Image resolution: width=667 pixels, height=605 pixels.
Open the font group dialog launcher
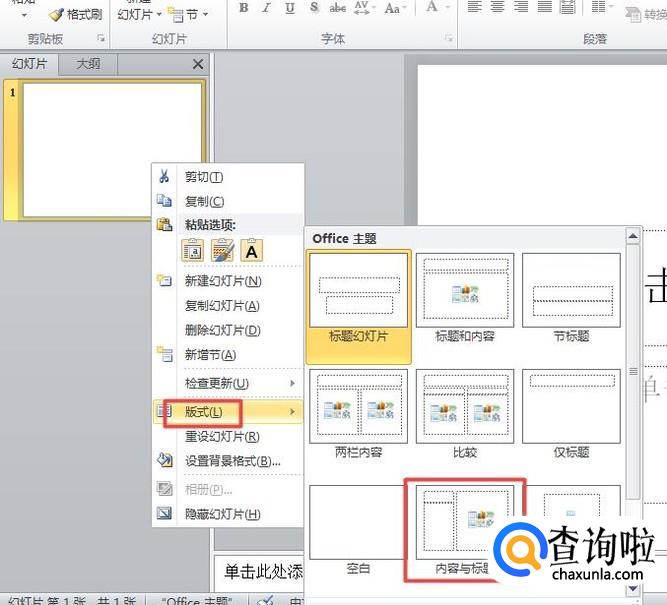(448, 39)
